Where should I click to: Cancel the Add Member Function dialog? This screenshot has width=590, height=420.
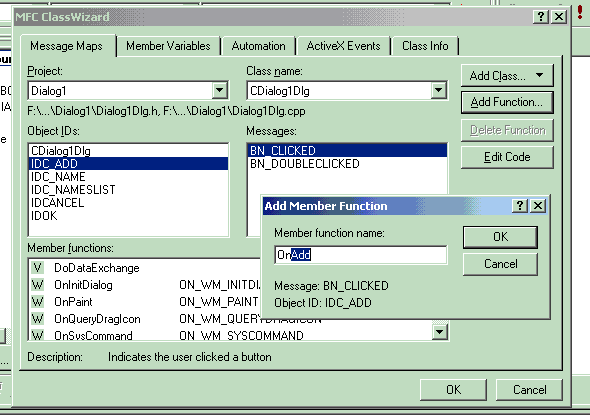point(500,264)
